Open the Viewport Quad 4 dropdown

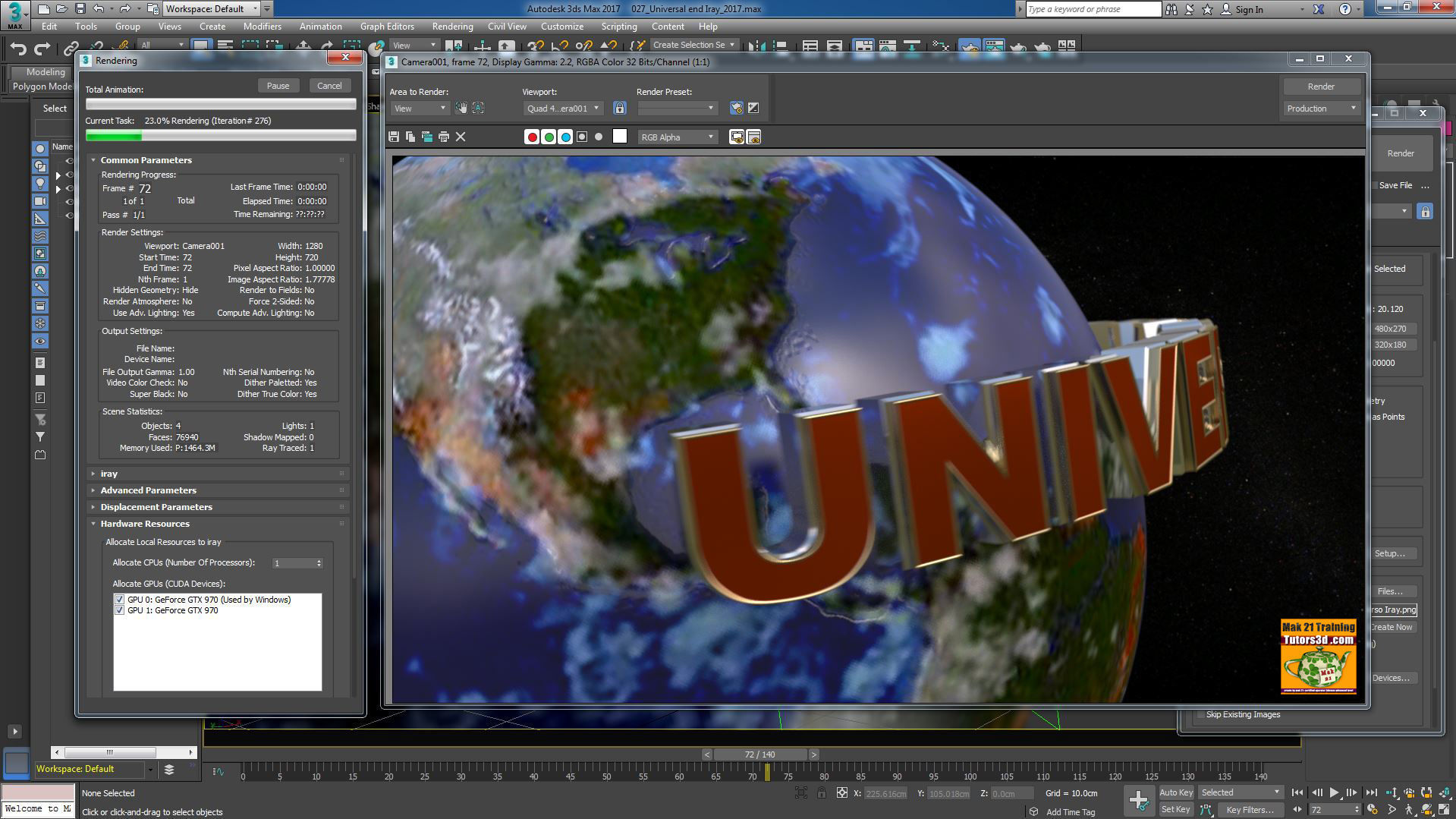point(564,109)
